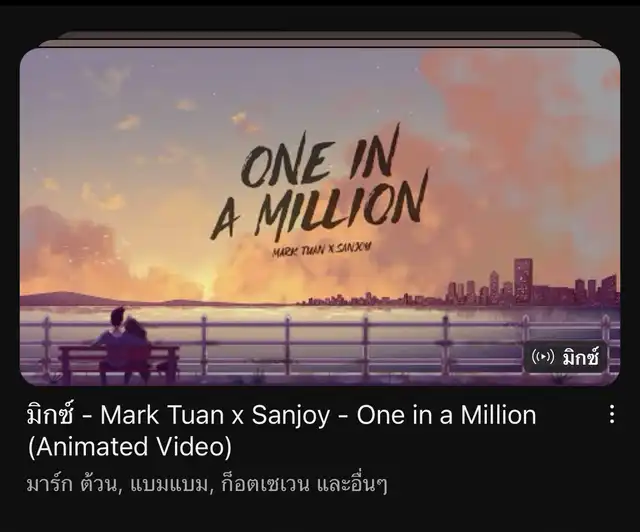Click the (Animated Video) line of the title
The height and width of the screenshot is (532, 640).
coord(130,446)
